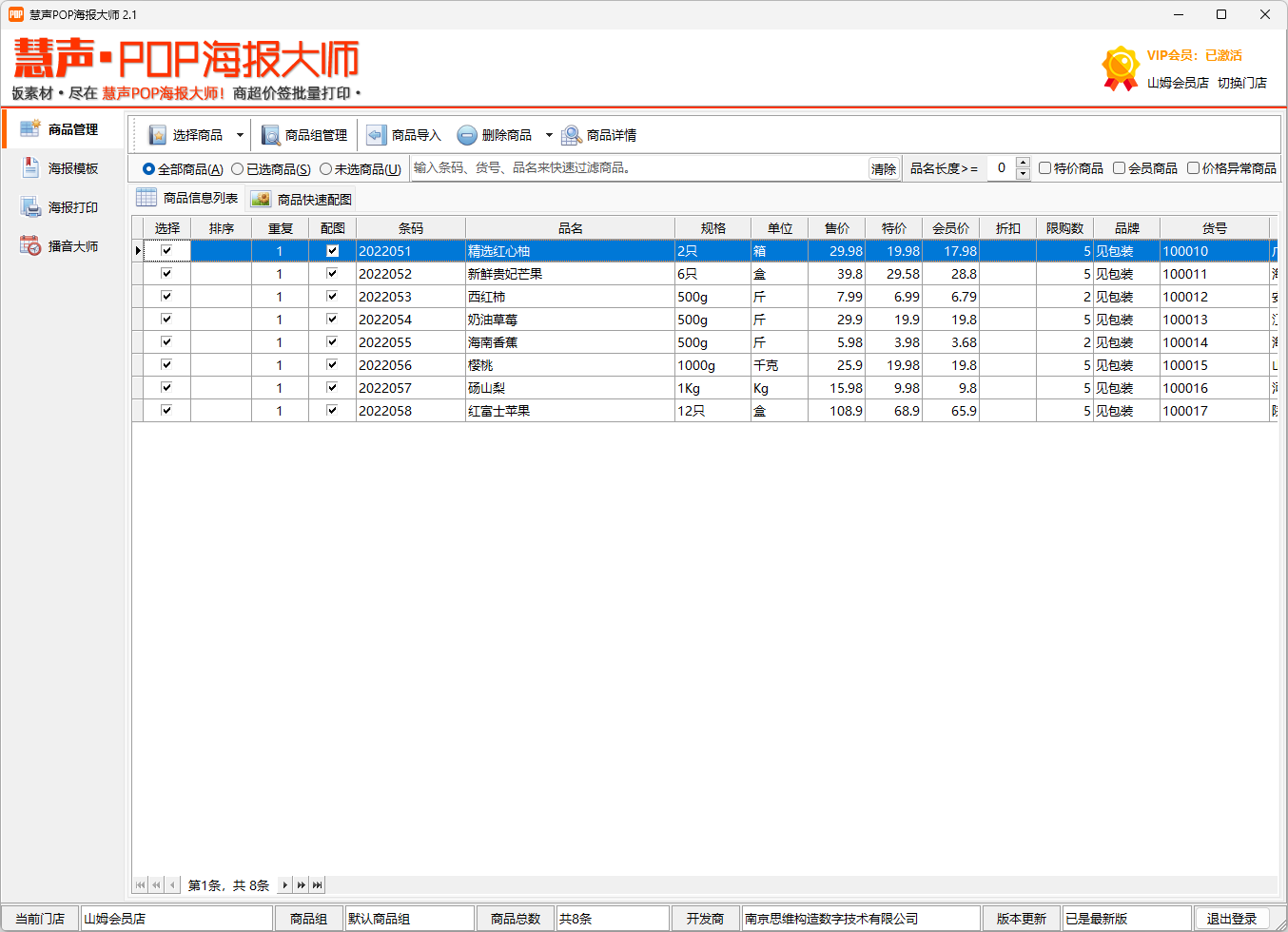Viewport: 1288px width, 932px height.
Task: Expand the 删除商品 dropdown menu
Action: (549, 134)
